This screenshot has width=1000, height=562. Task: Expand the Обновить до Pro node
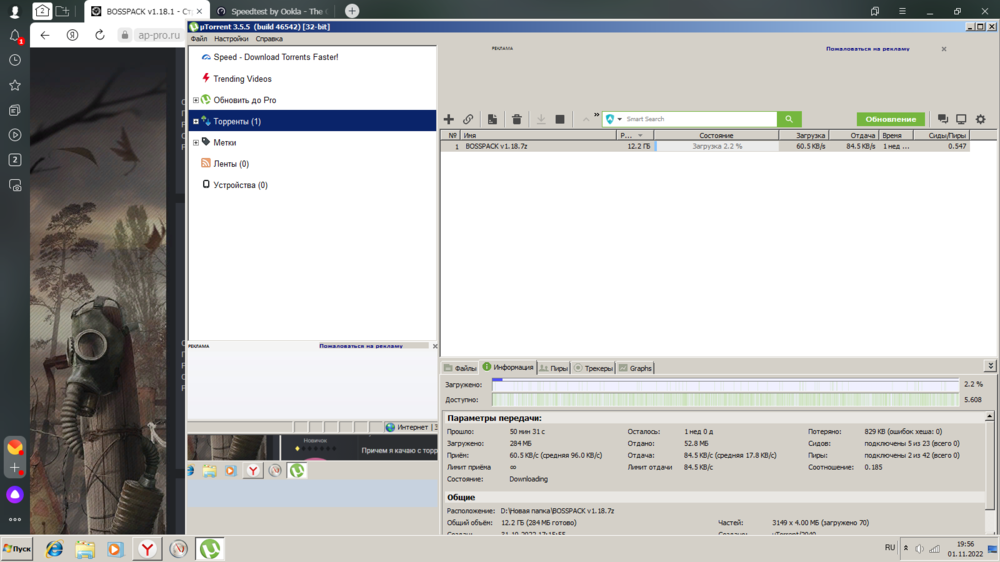(196, 100)
